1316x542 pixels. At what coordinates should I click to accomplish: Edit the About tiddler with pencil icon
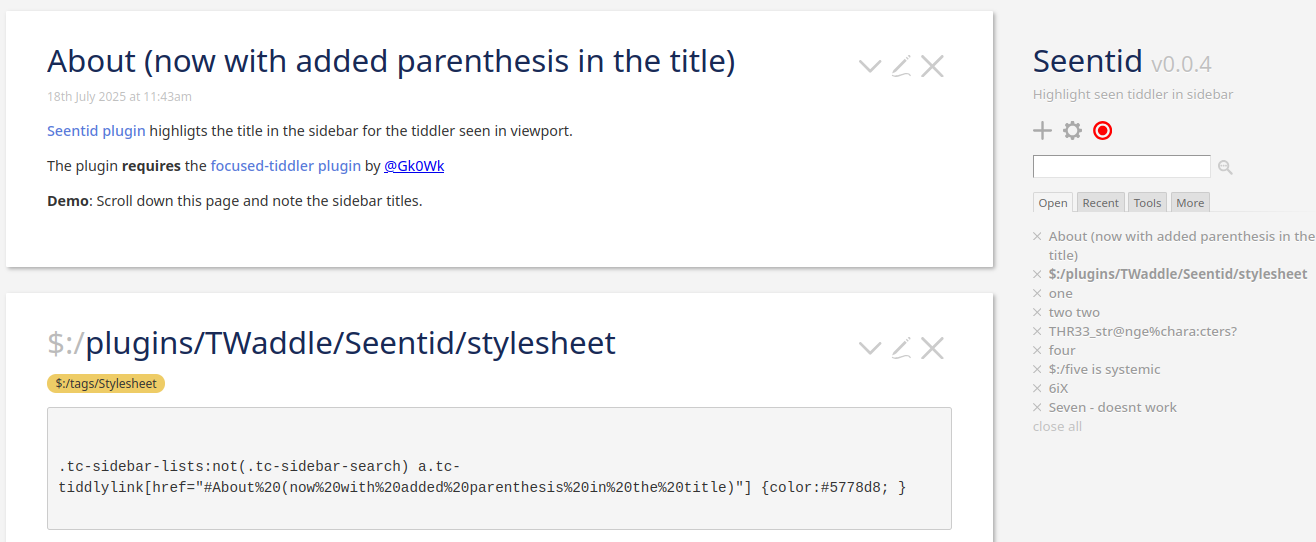pos(901,67)
